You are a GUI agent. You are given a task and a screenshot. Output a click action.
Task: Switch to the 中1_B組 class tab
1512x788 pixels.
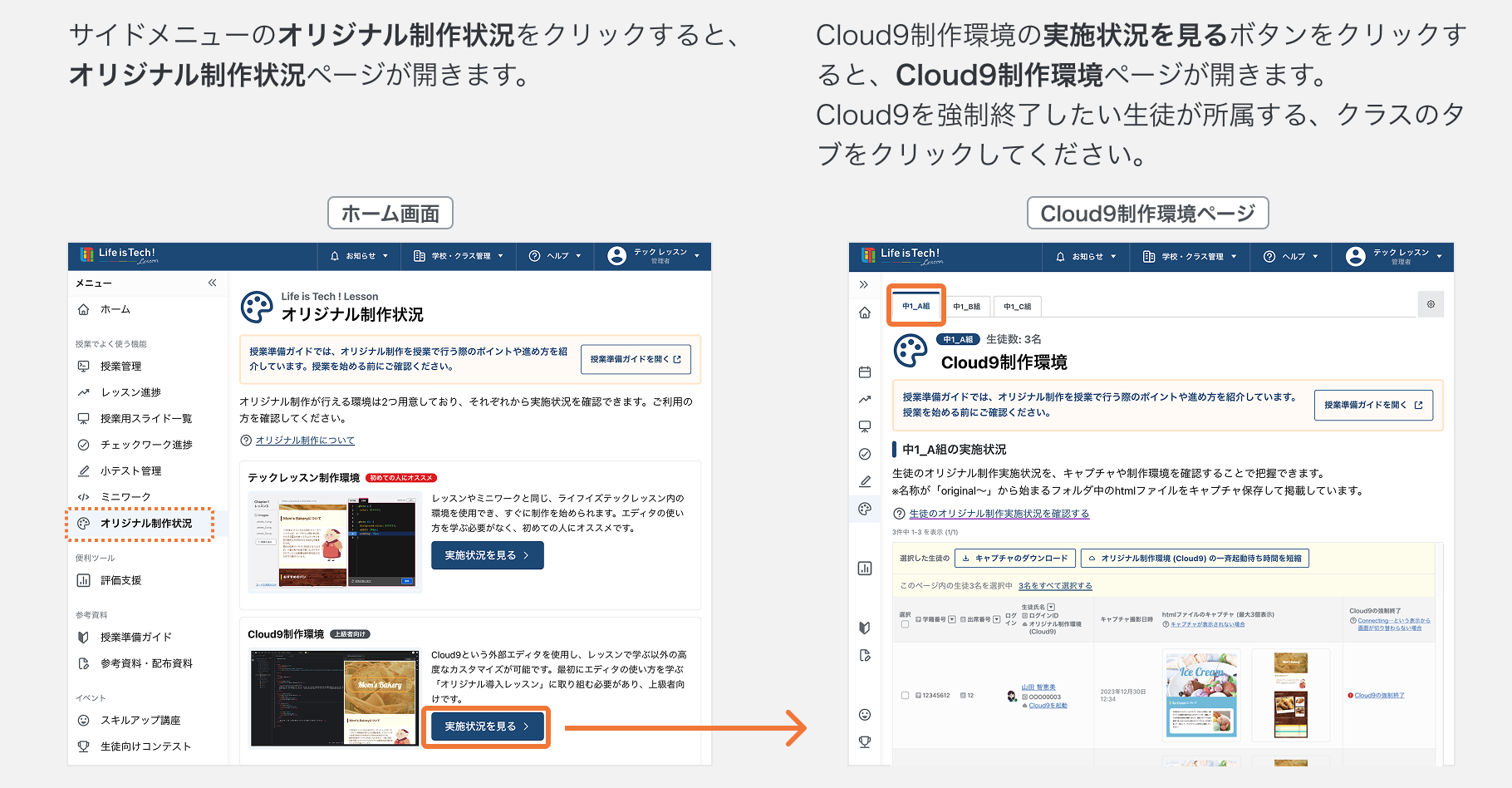tap(967, 307)
